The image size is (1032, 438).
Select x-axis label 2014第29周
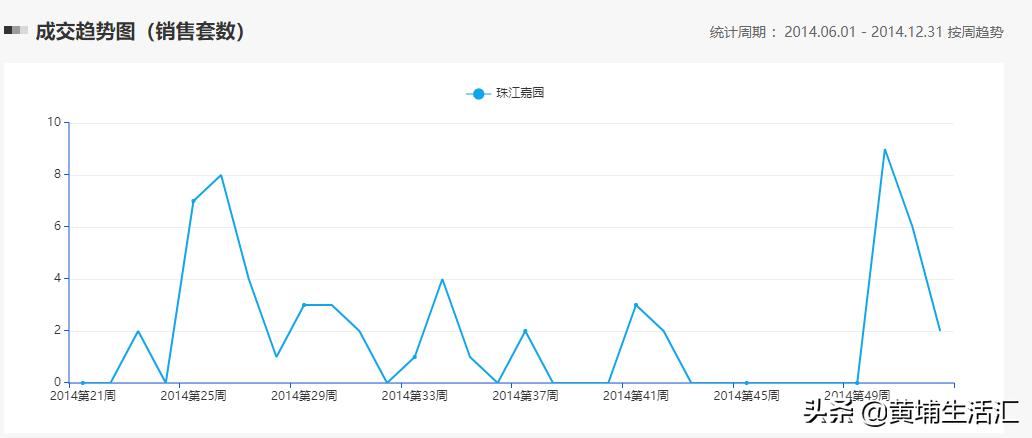(x=304, y=396)
